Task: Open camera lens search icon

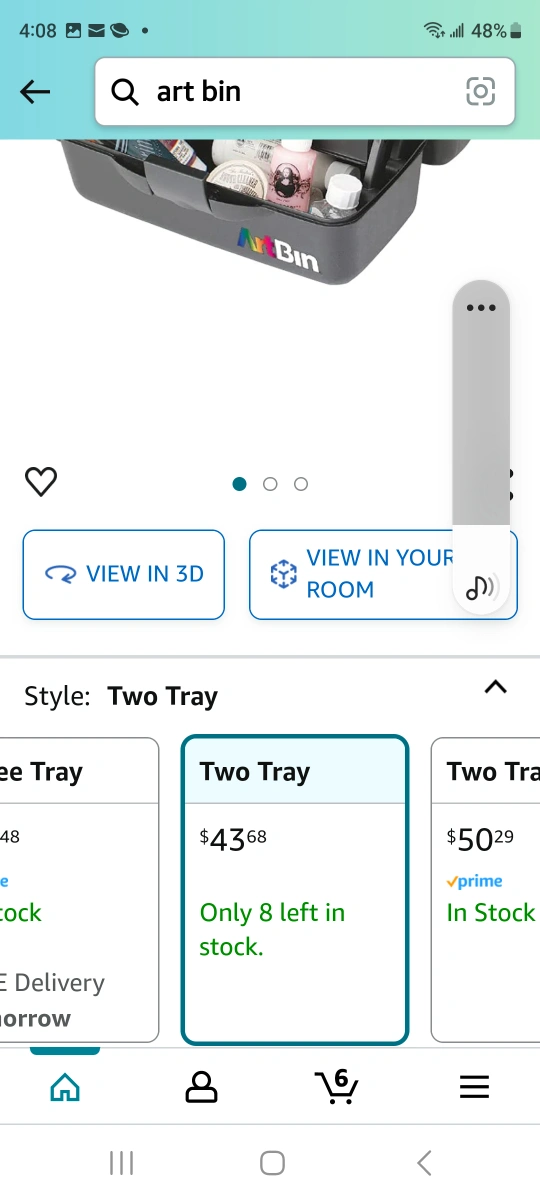Action: [481, 92]
